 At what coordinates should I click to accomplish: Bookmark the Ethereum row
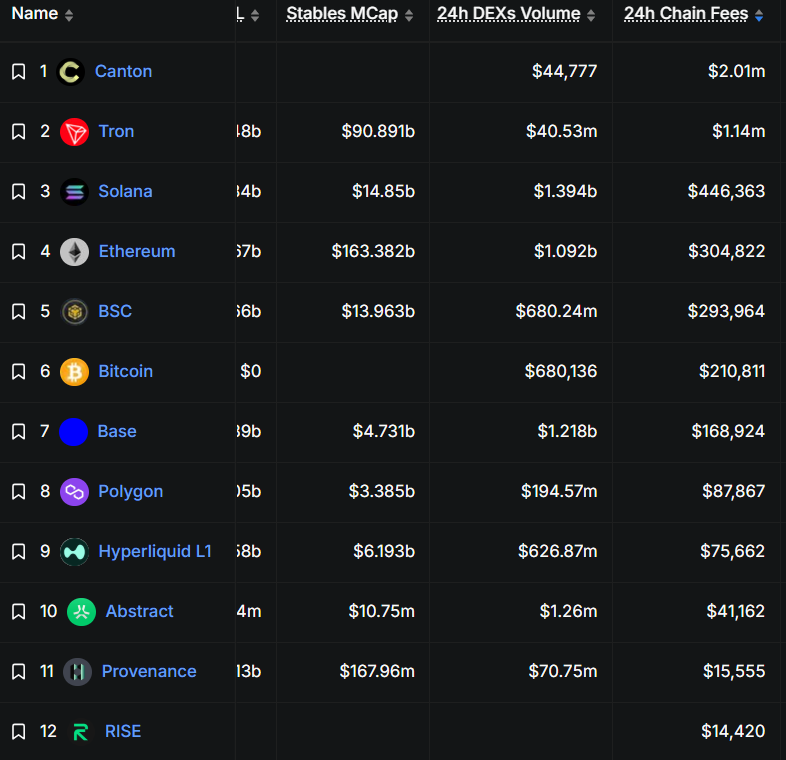pyautogui.click(x=19, y=251)
